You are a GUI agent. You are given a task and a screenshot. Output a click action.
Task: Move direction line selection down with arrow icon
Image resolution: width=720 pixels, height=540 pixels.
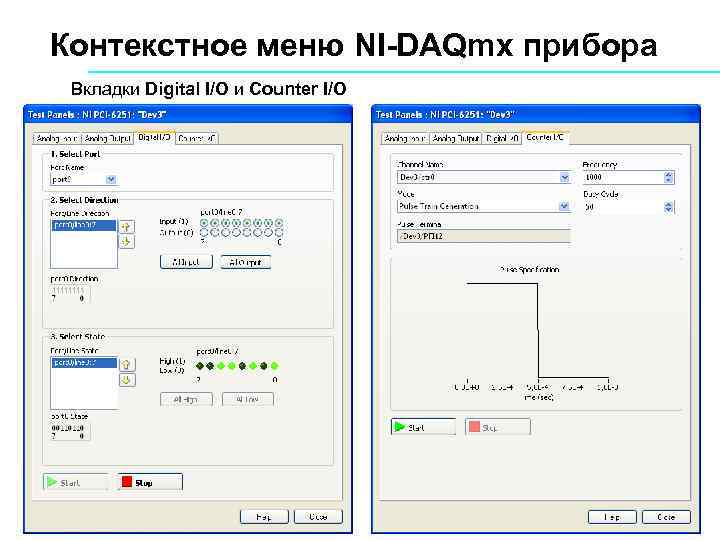126,242
